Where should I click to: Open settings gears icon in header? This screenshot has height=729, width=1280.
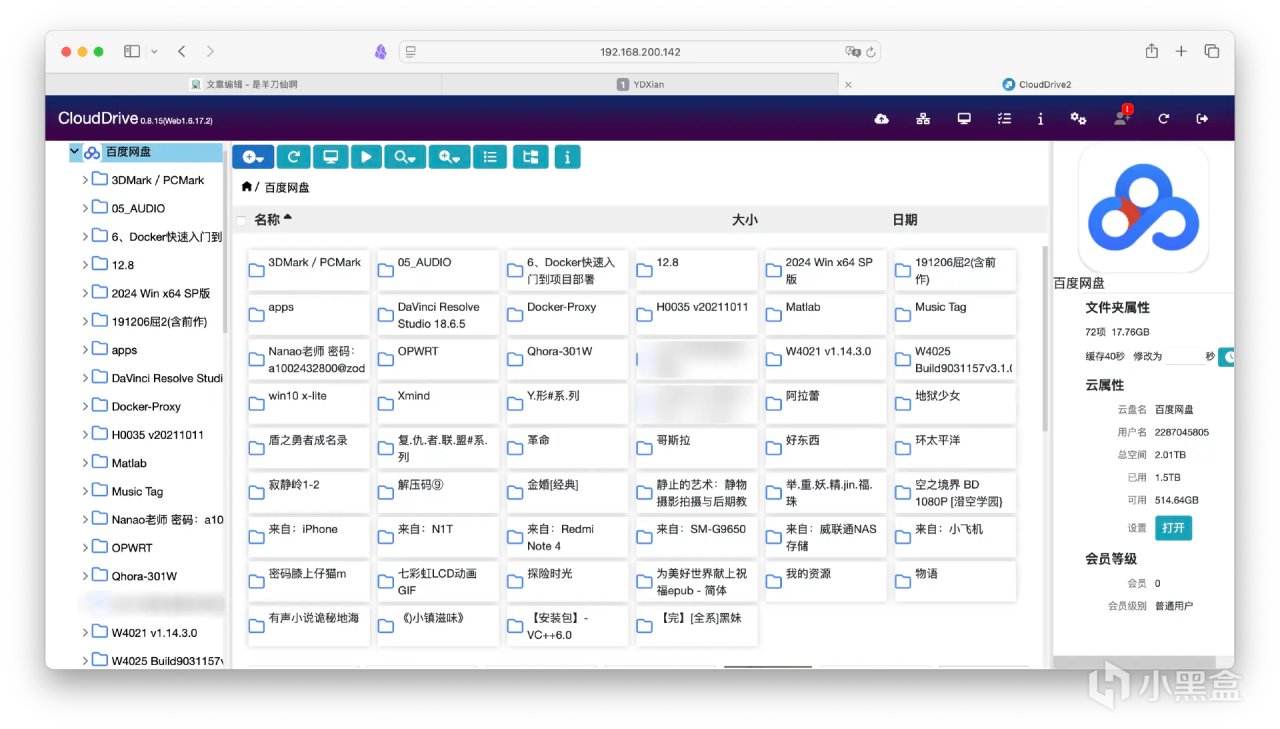pyautogui.click(x=1078, y=119)
